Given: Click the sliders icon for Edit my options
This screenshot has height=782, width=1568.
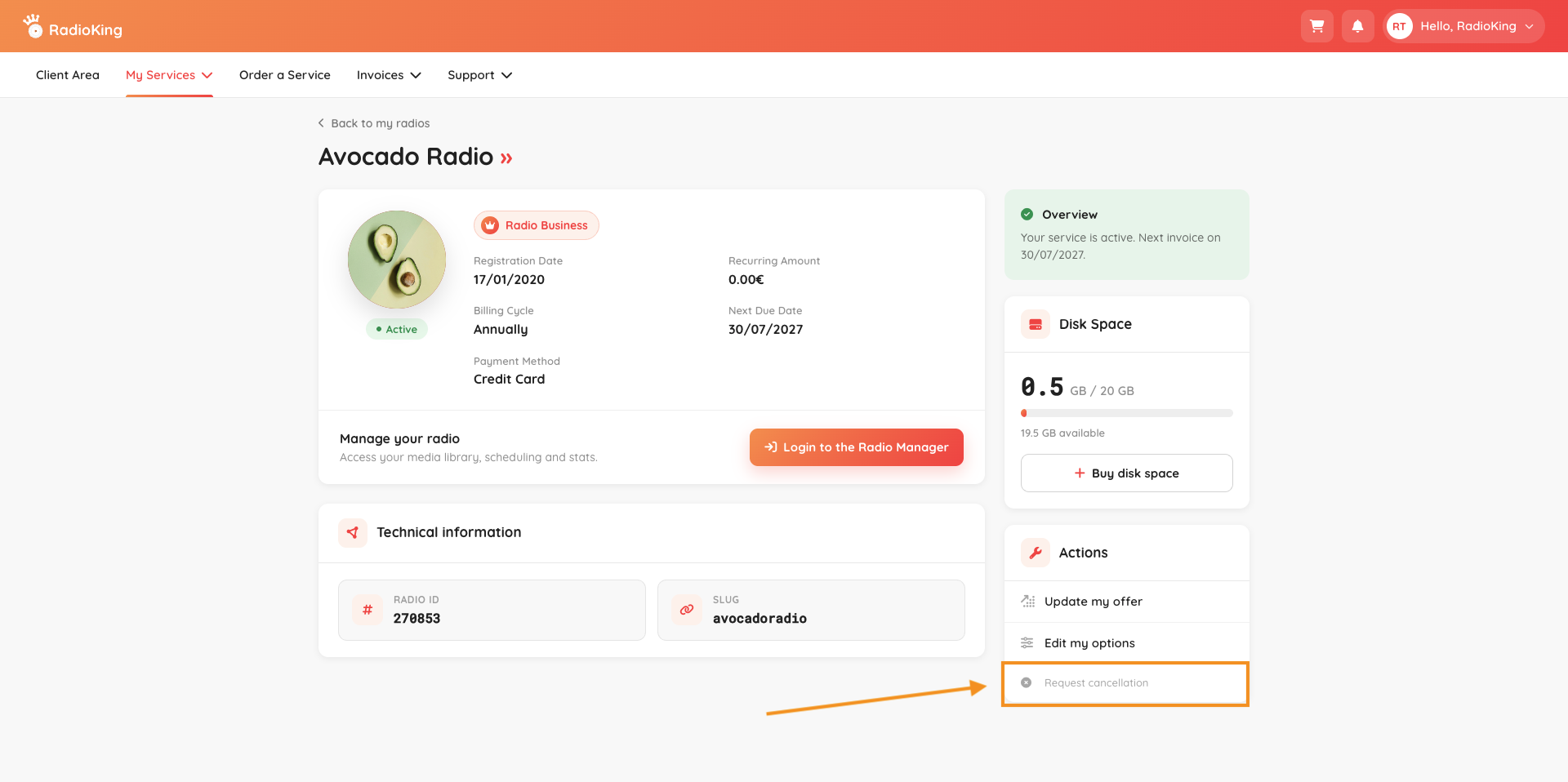Looking at the screenshot, I should click(1027, 643).
